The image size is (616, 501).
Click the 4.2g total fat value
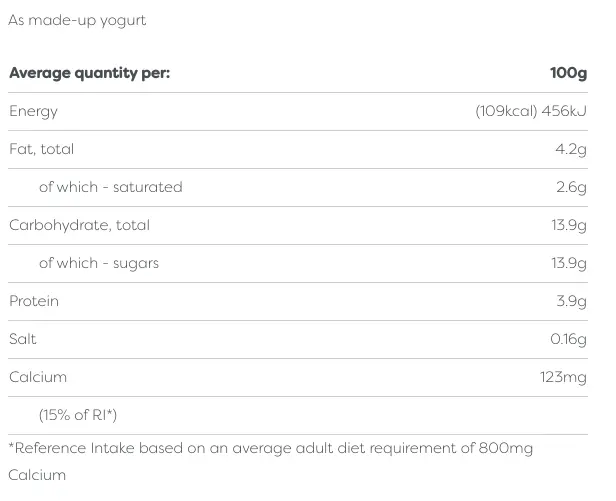tap(572, 149)
